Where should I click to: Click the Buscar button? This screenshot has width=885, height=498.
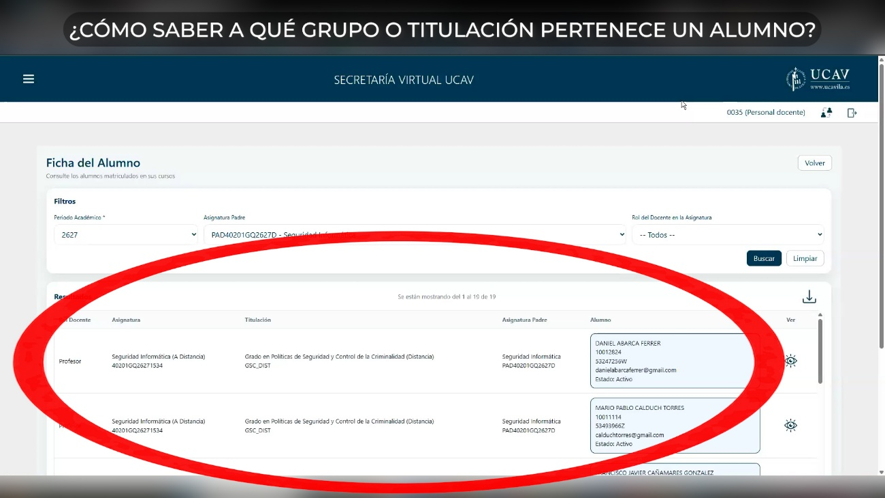(x=764, y=258)
